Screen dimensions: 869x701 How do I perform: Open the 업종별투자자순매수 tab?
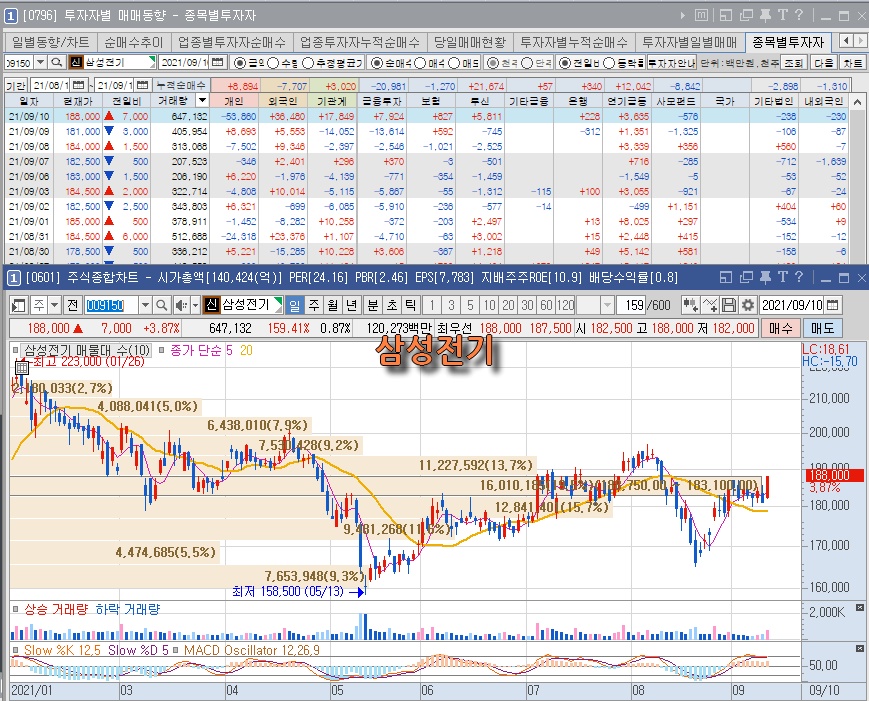coord(232,42)
